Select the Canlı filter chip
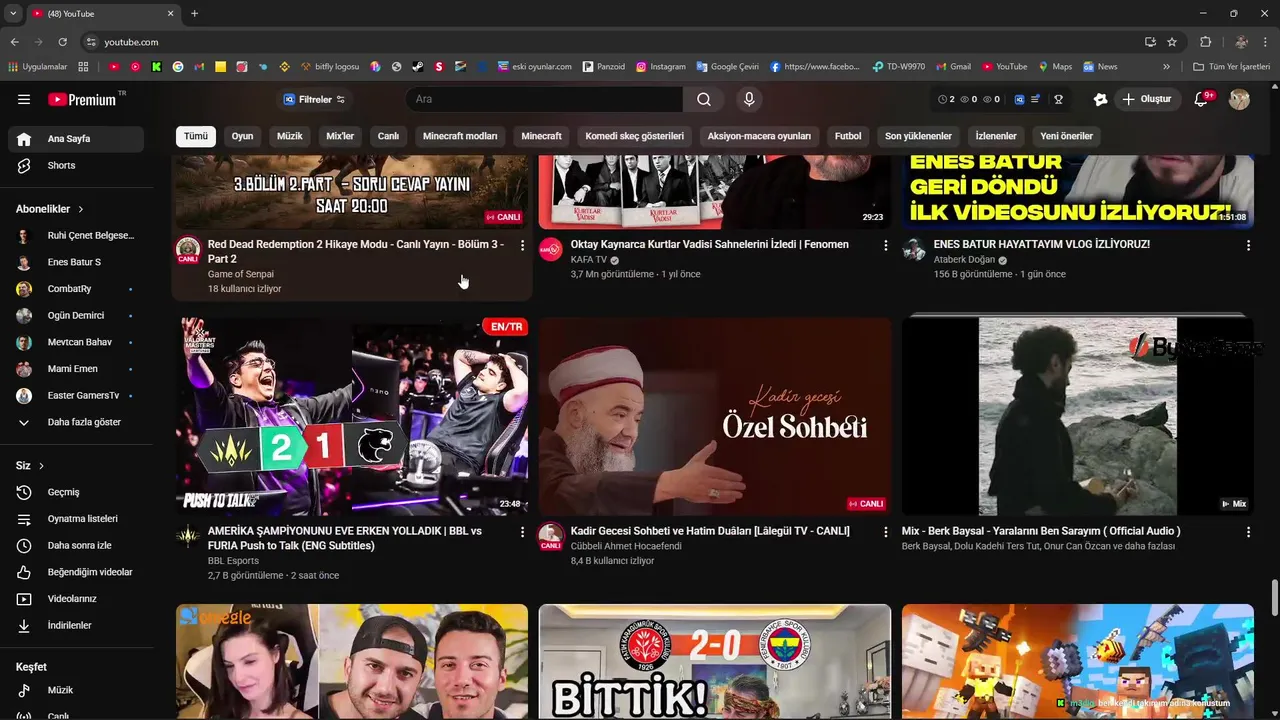 (x=388, y=136)
